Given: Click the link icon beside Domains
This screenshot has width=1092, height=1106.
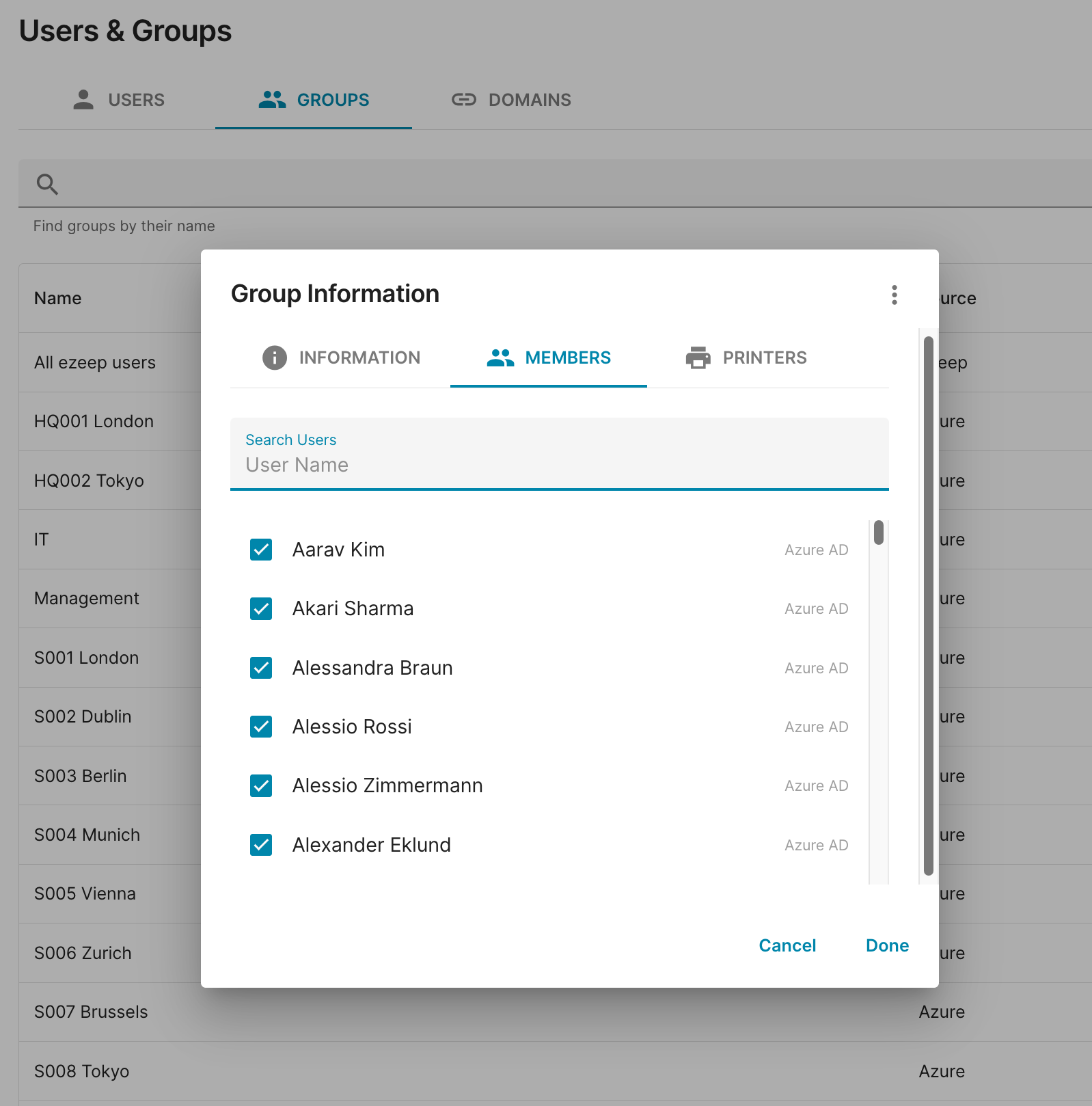Looking at the screenshot, I should pyautogui.click(x=463, y=100).
